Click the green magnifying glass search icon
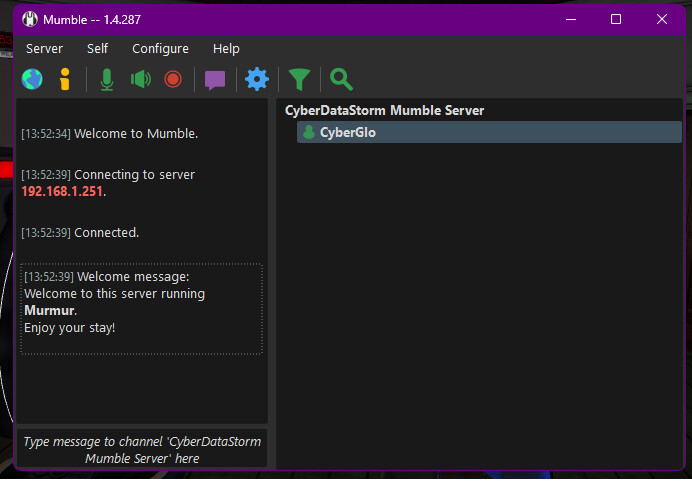The height and width of the screenshot is (500, 692). 342,79
